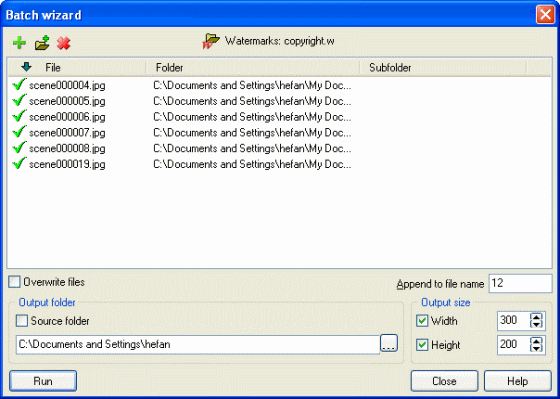Select file scene000019.jpg
The height and width of the screenshot is (399, 560).
67,164
